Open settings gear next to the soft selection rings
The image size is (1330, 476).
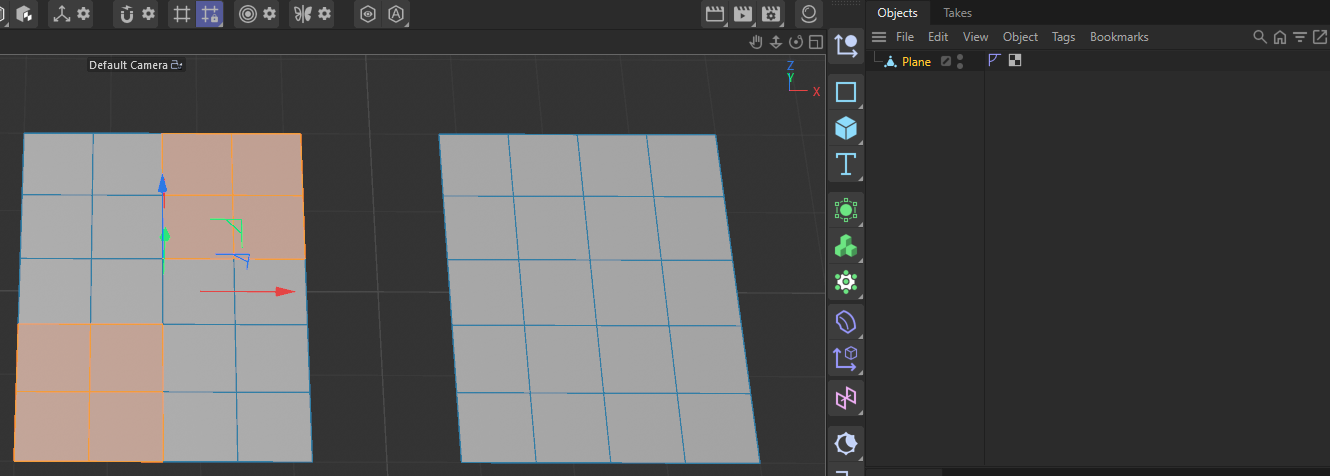pyautogui.click(x=269, y=14)
